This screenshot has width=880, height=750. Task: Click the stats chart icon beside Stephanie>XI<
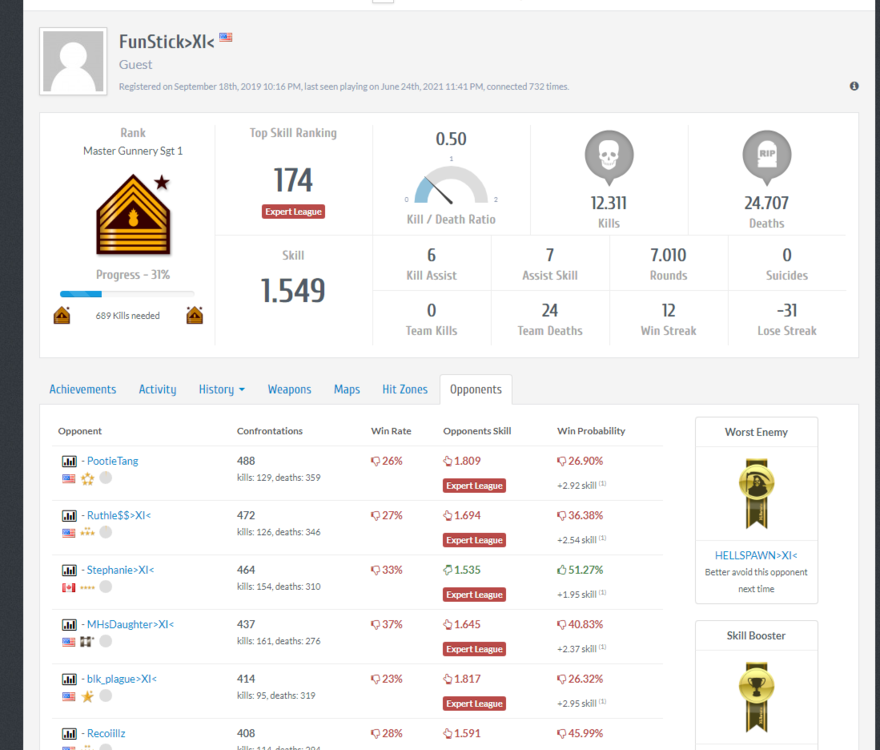[69, 571]
